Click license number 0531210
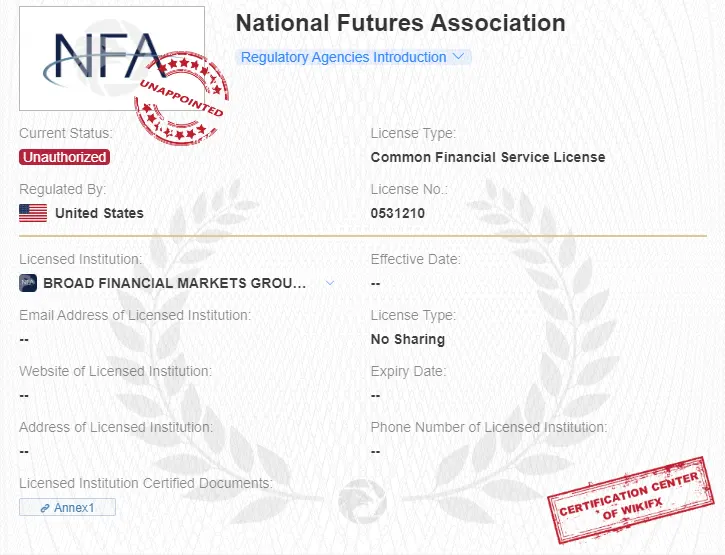Image resolution: width=725 pixels, height=555 pixels. [x=397, y=213]
